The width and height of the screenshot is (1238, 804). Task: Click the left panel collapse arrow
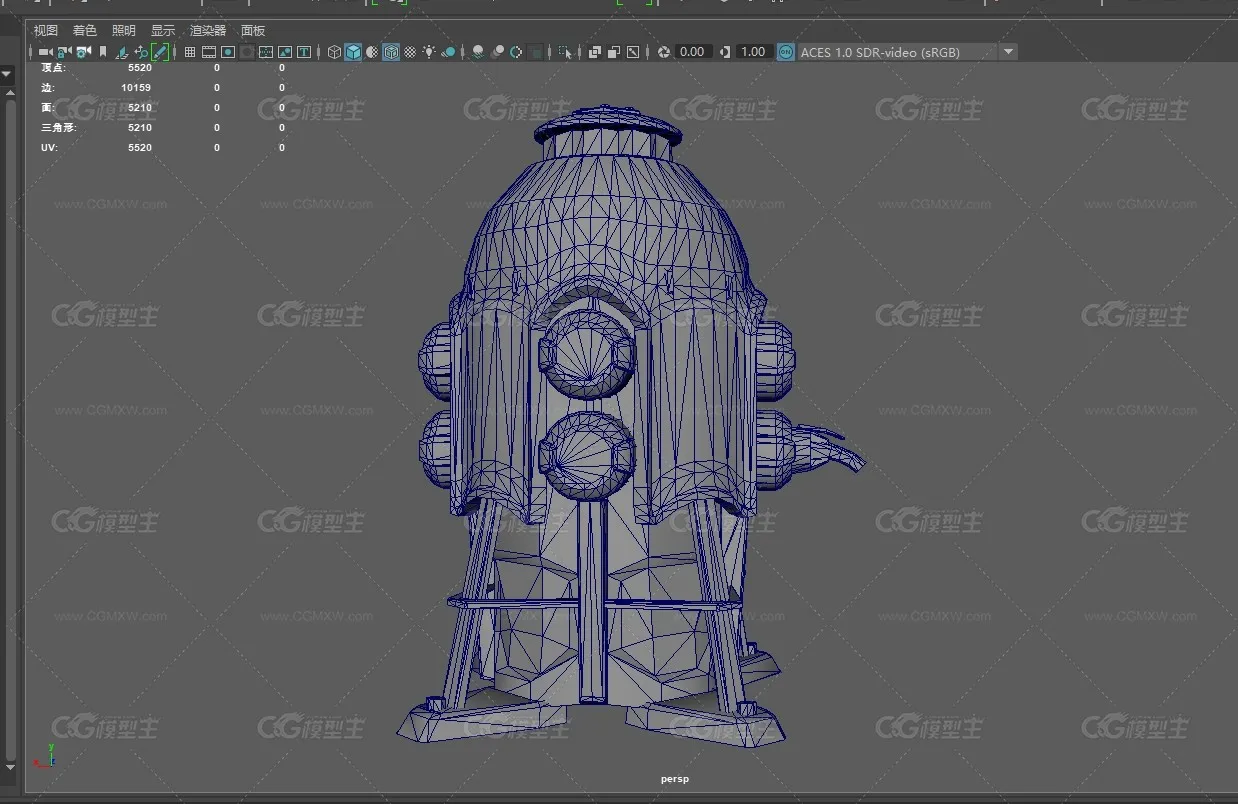6,74
